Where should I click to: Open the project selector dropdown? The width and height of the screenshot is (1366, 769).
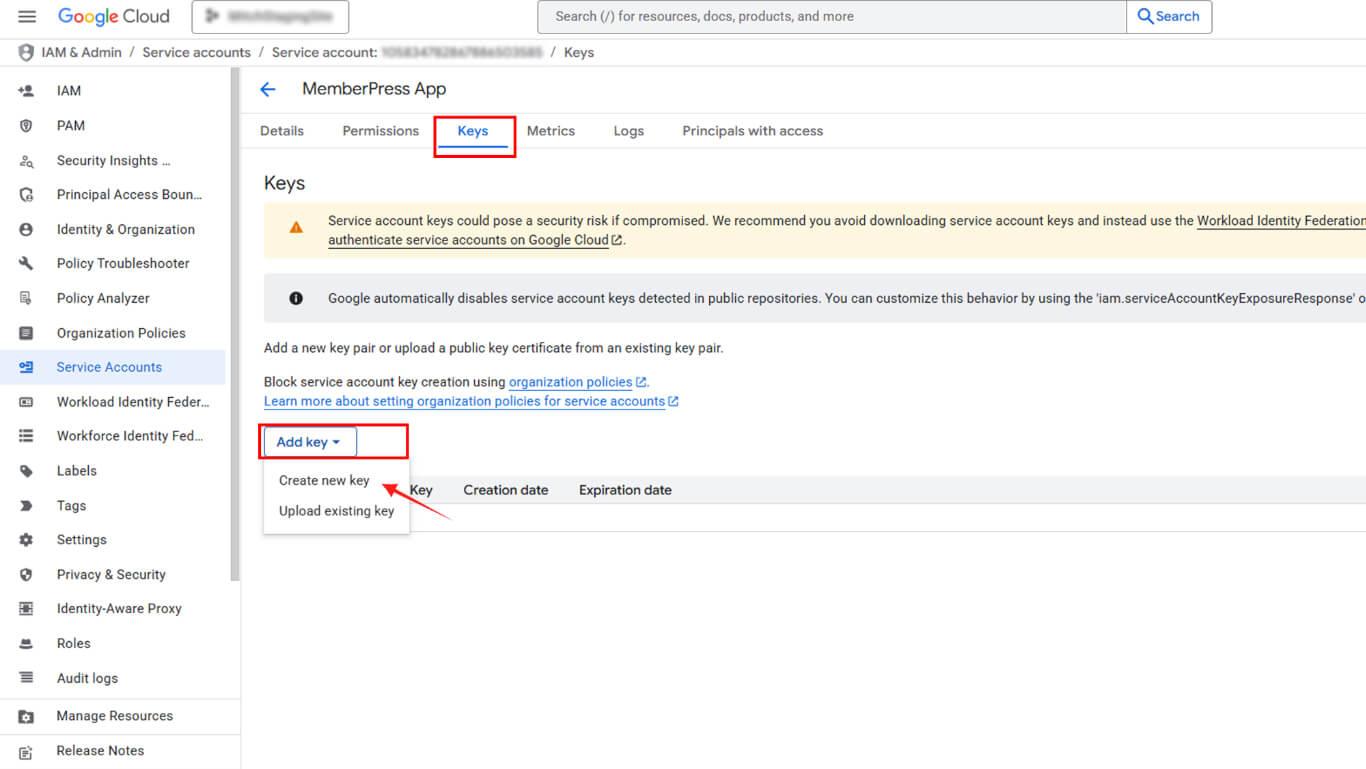(270, 17)
